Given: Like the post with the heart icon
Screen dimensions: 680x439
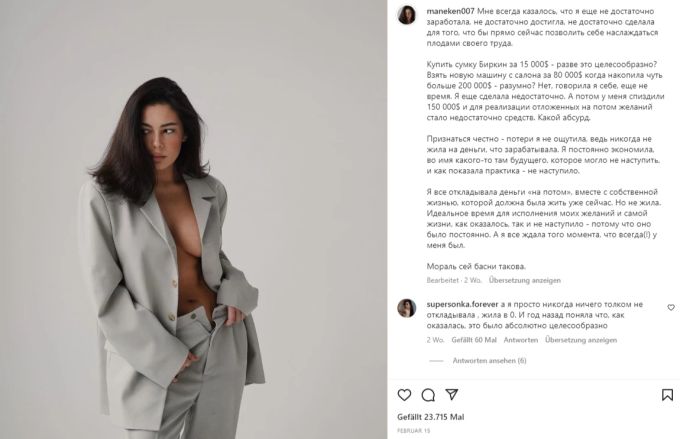Looking at the screenshot, I should 404,395.
